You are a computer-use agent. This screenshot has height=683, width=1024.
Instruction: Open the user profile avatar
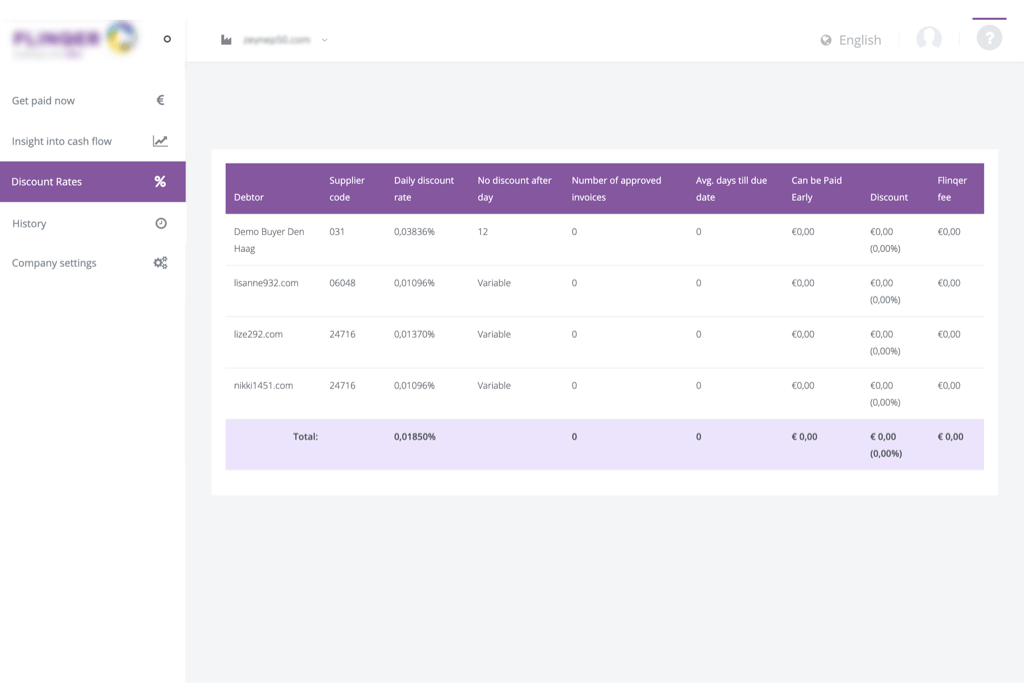click(929, 39)
